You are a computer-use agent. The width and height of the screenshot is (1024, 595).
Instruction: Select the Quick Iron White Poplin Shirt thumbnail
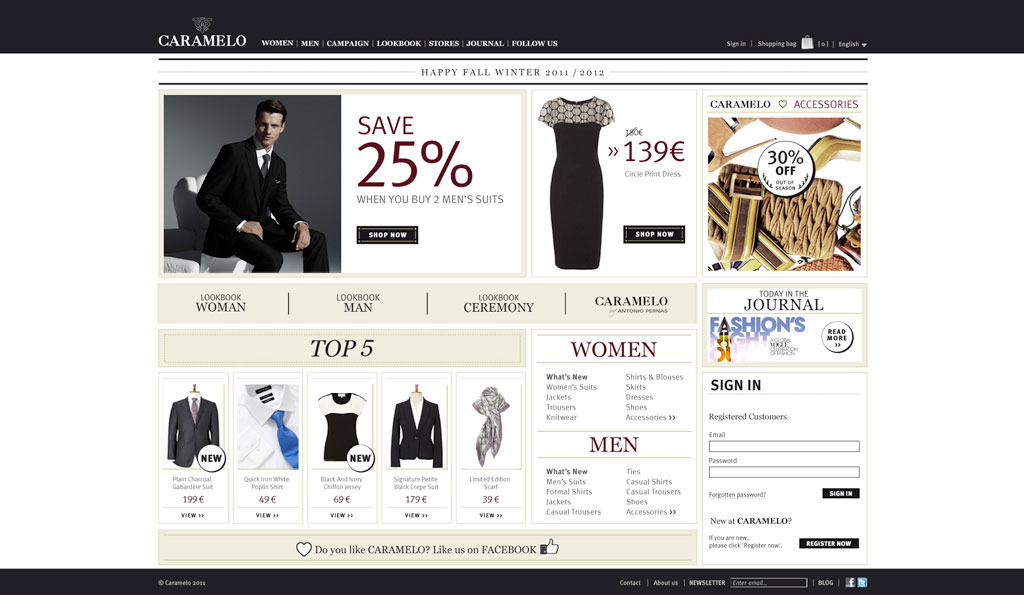[268, 426]
